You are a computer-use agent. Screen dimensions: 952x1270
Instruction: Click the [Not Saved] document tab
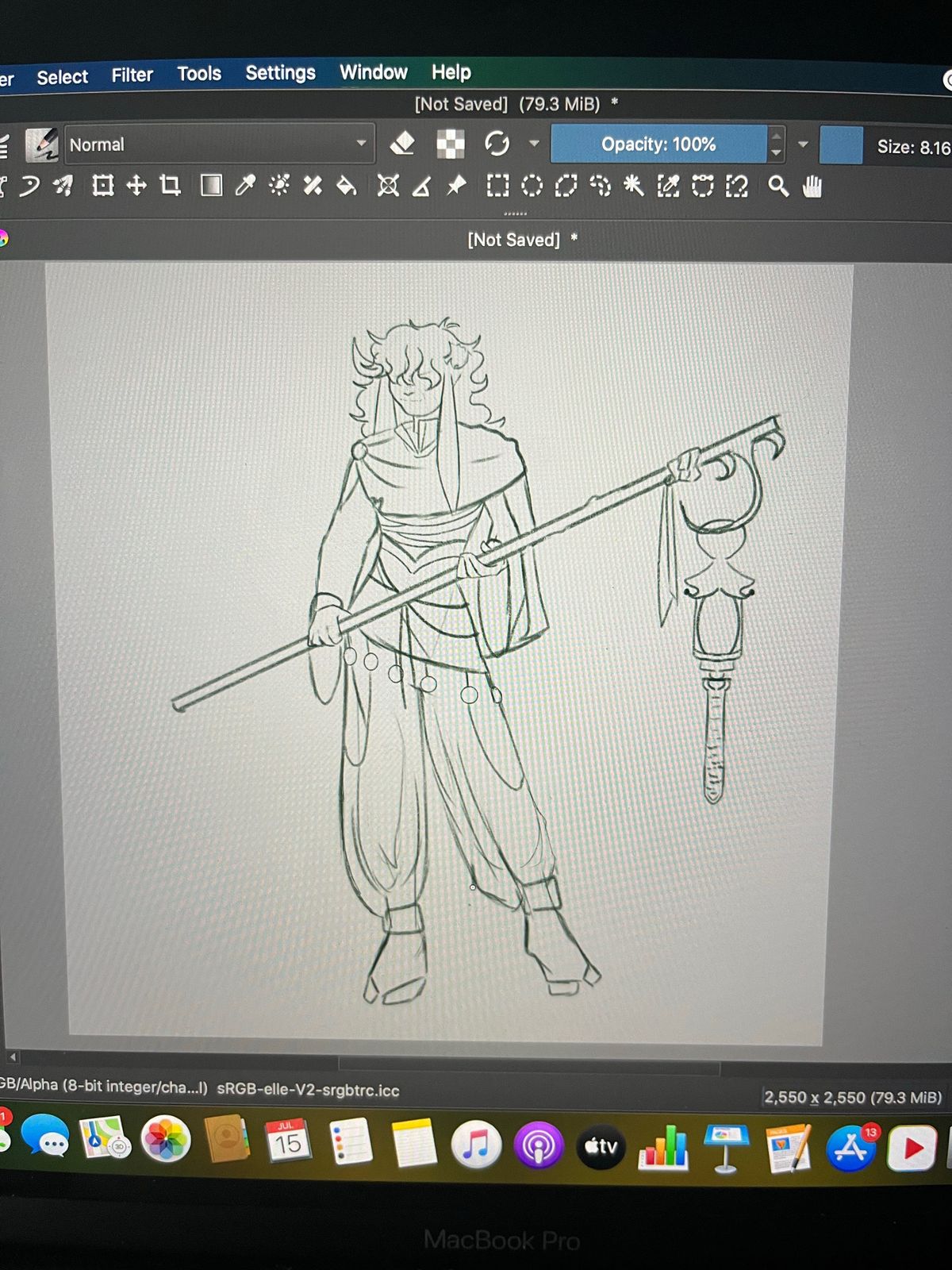[x=520, y=240]
